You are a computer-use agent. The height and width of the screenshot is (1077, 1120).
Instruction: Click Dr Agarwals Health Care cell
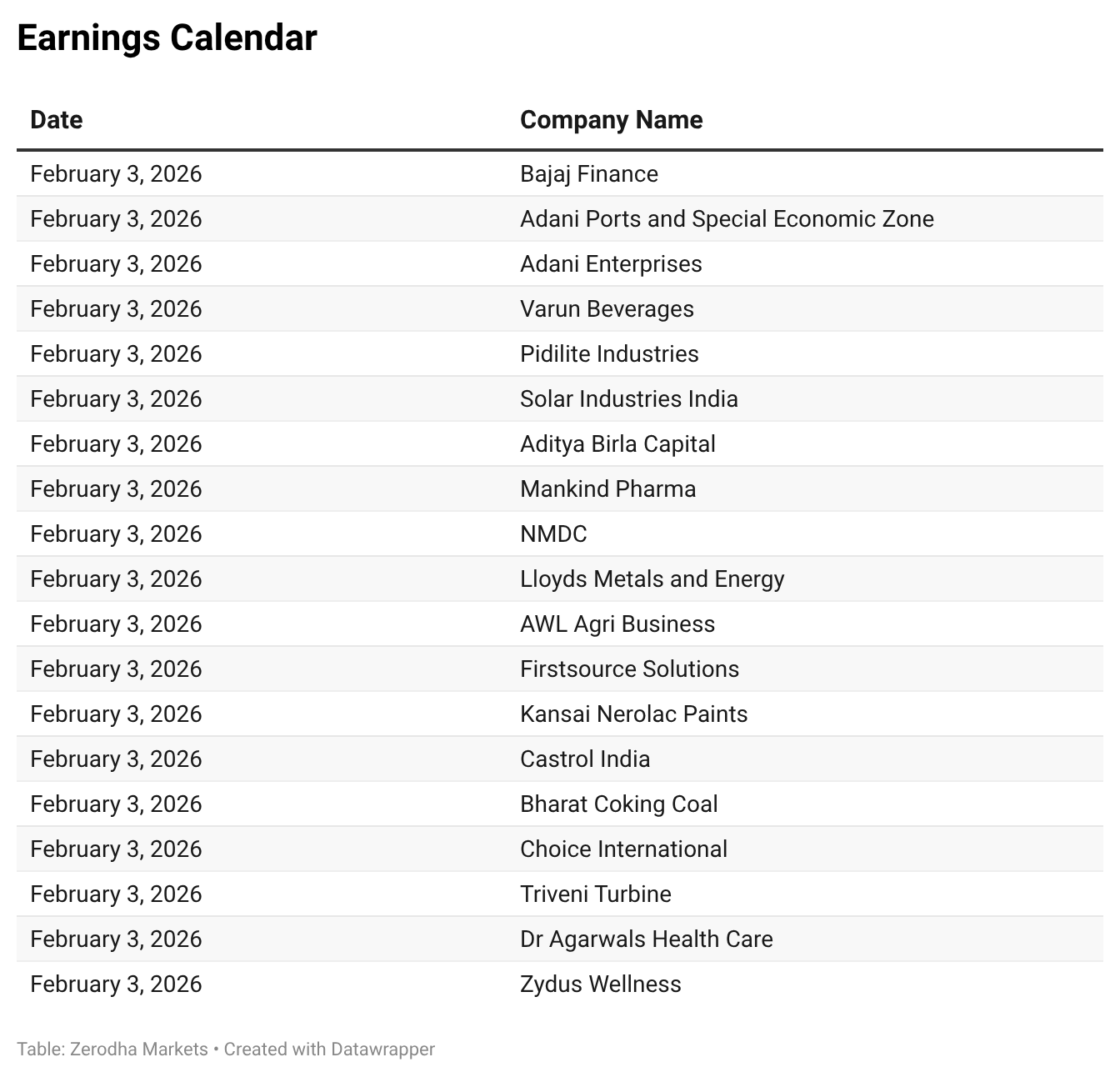[x=646, y=939]
